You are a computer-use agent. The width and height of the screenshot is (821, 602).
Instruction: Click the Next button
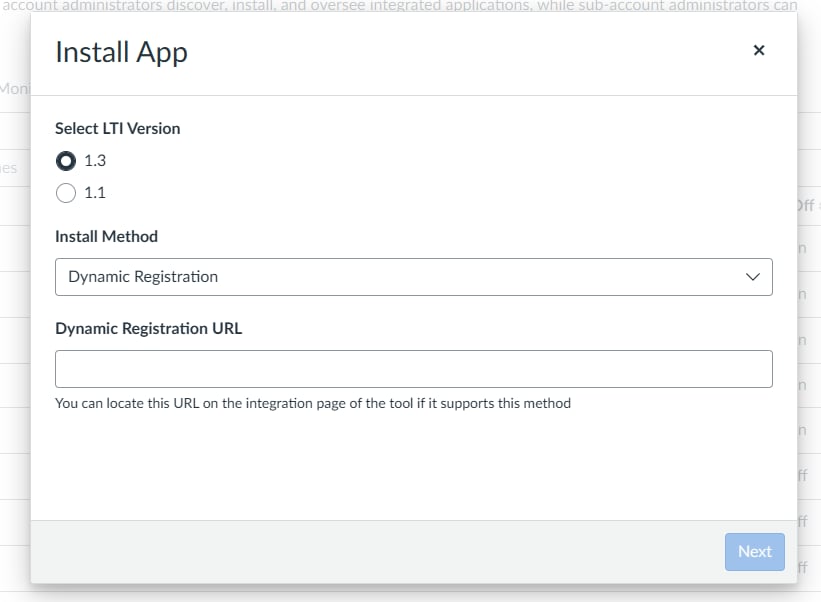point(755,552)
